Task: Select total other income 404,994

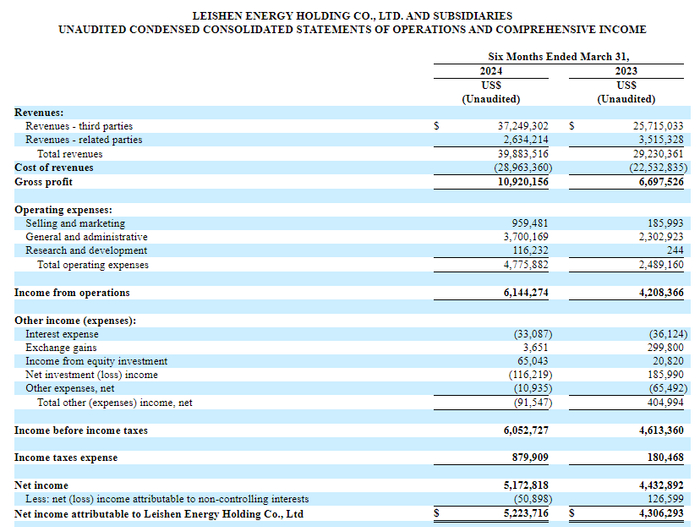Action: (x=665, y=403)
